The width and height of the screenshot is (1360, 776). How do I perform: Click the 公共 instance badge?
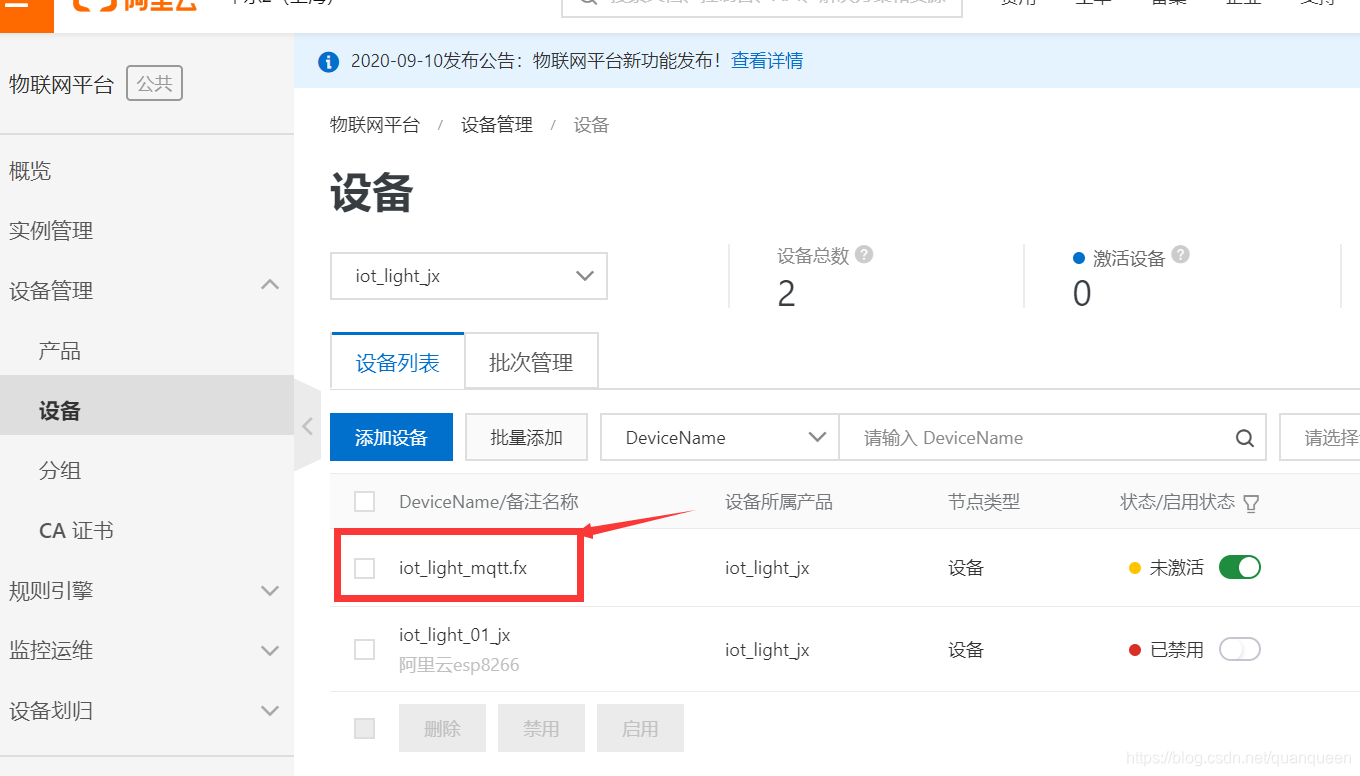coord(154,84)
